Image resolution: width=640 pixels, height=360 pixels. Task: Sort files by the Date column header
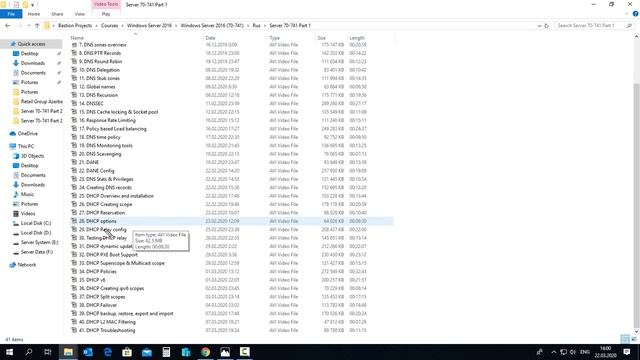click(210, 38)
